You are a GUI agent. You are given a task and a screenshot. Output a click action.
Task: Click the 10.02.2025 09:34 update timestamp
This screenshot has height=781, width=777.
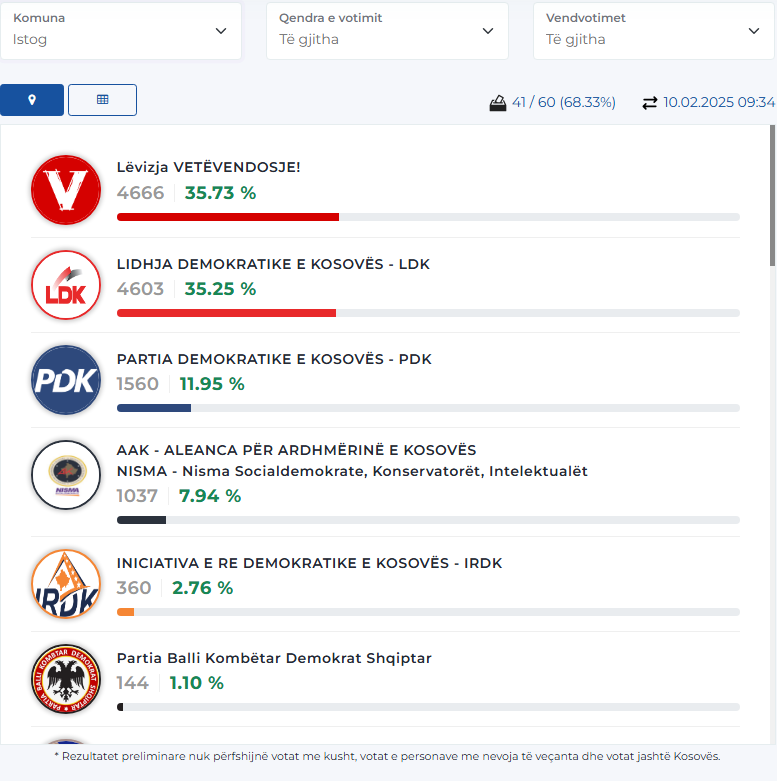(x=719, y=102)
